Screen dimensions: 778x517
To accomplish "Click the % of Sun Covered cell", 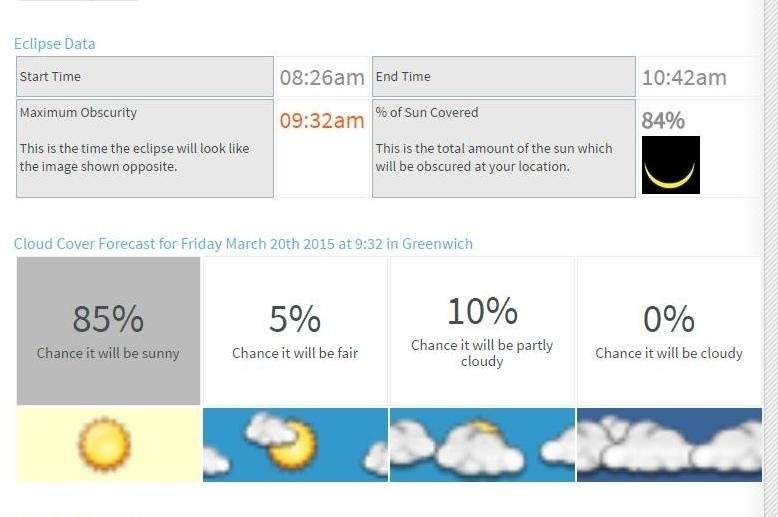I will click(503, 148).
